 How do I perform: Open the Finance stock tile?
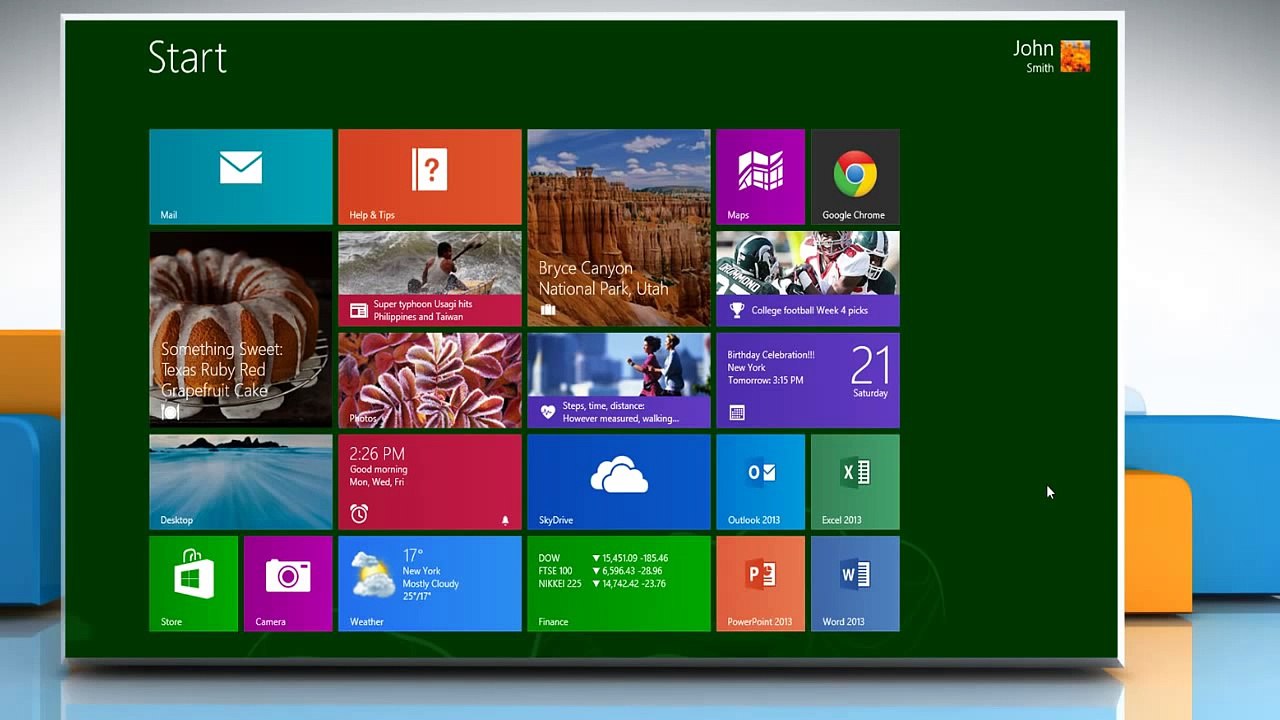pyautogui.click(x=618, y=584)
